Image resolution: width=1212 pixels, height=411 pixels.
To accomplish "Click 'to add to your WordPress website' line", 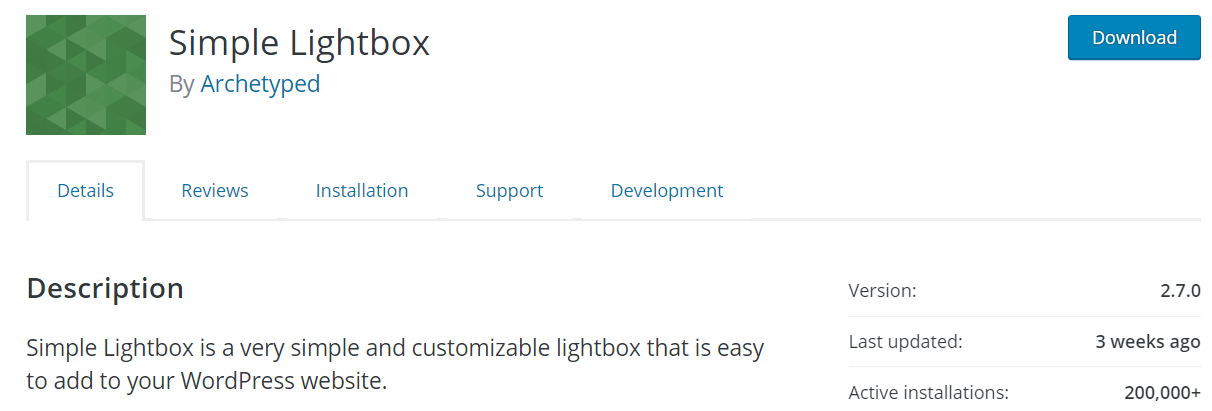I will [x=206, y=381].
